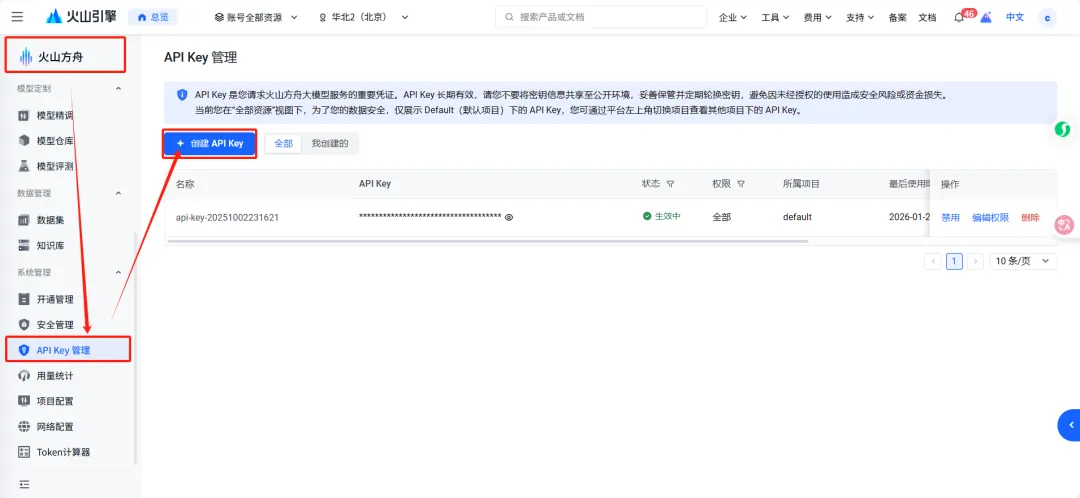Click 创建 API Key button
The width and height of the screenshot is (1080, 498).
[x=210, y=143]
